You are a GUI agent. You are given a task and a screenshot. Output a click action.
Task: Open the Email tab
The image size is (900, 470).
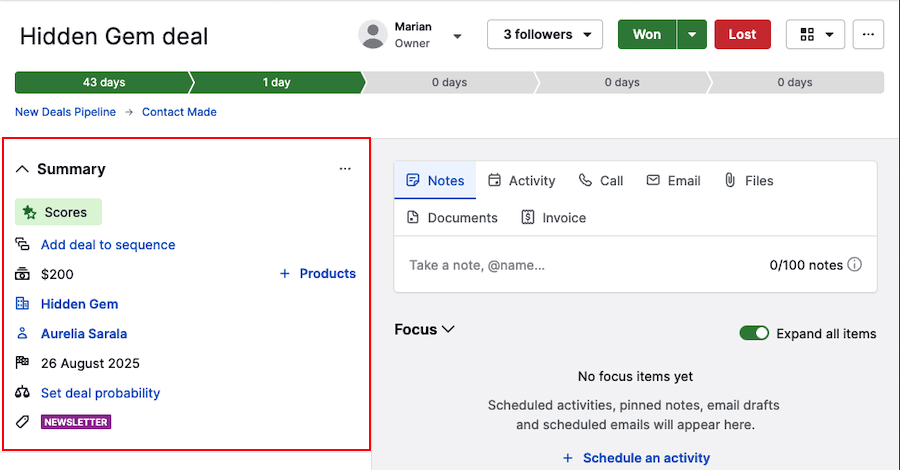[673, 181]
